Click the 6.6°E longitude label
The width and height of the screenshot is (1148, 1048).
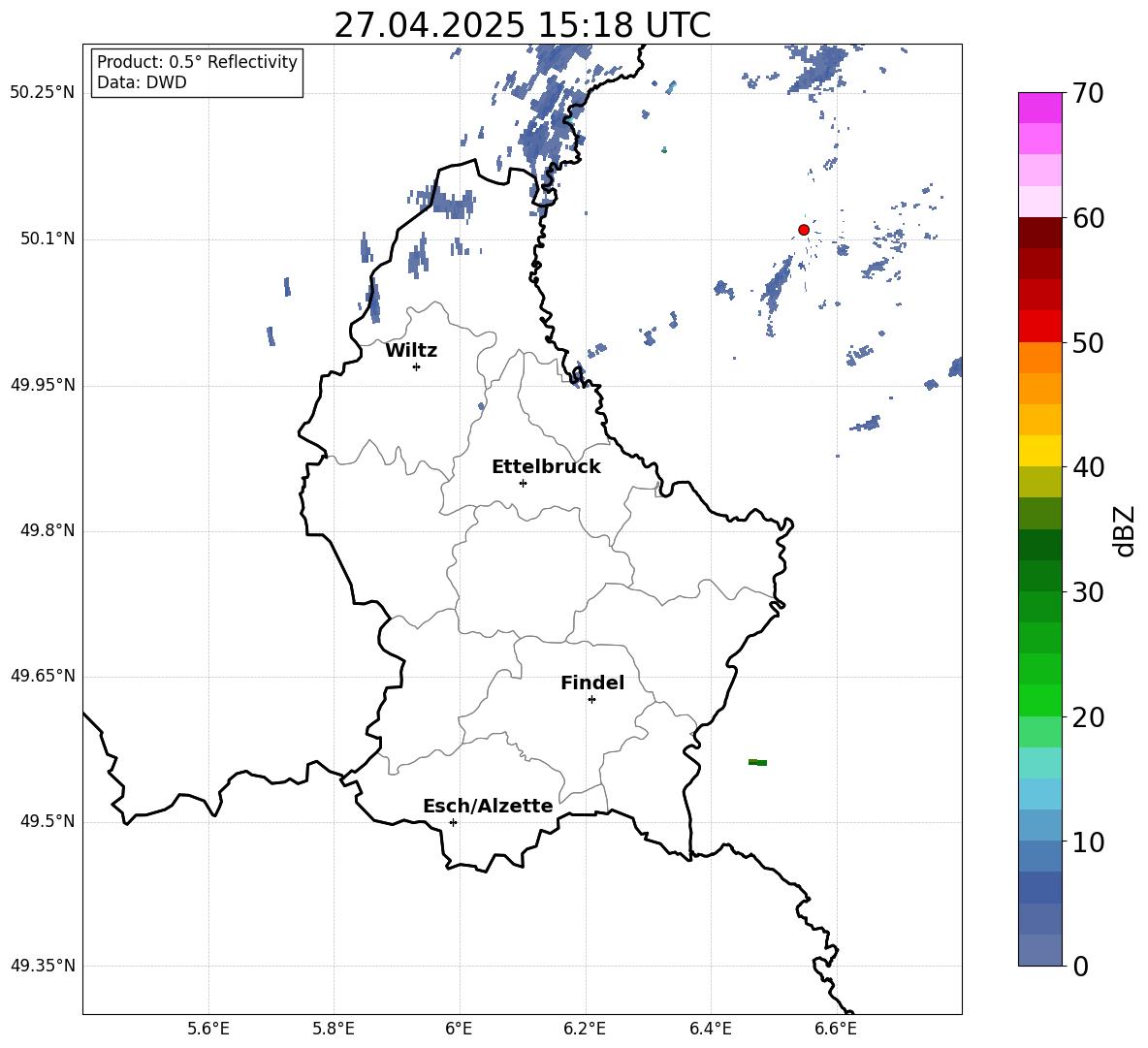point(836,1030)
